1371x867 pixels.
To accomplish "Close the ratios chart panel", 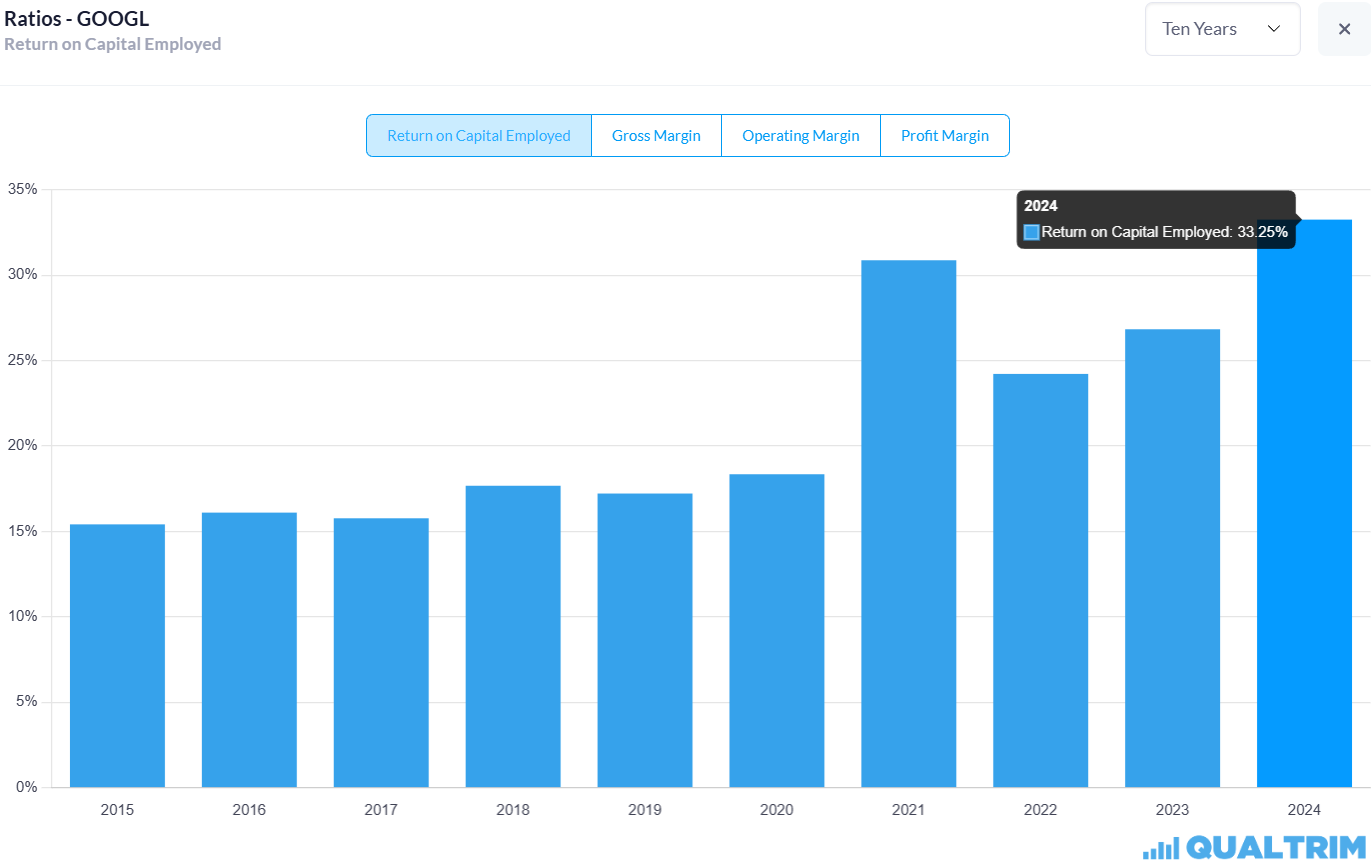I will click(x=1344, y=29).
